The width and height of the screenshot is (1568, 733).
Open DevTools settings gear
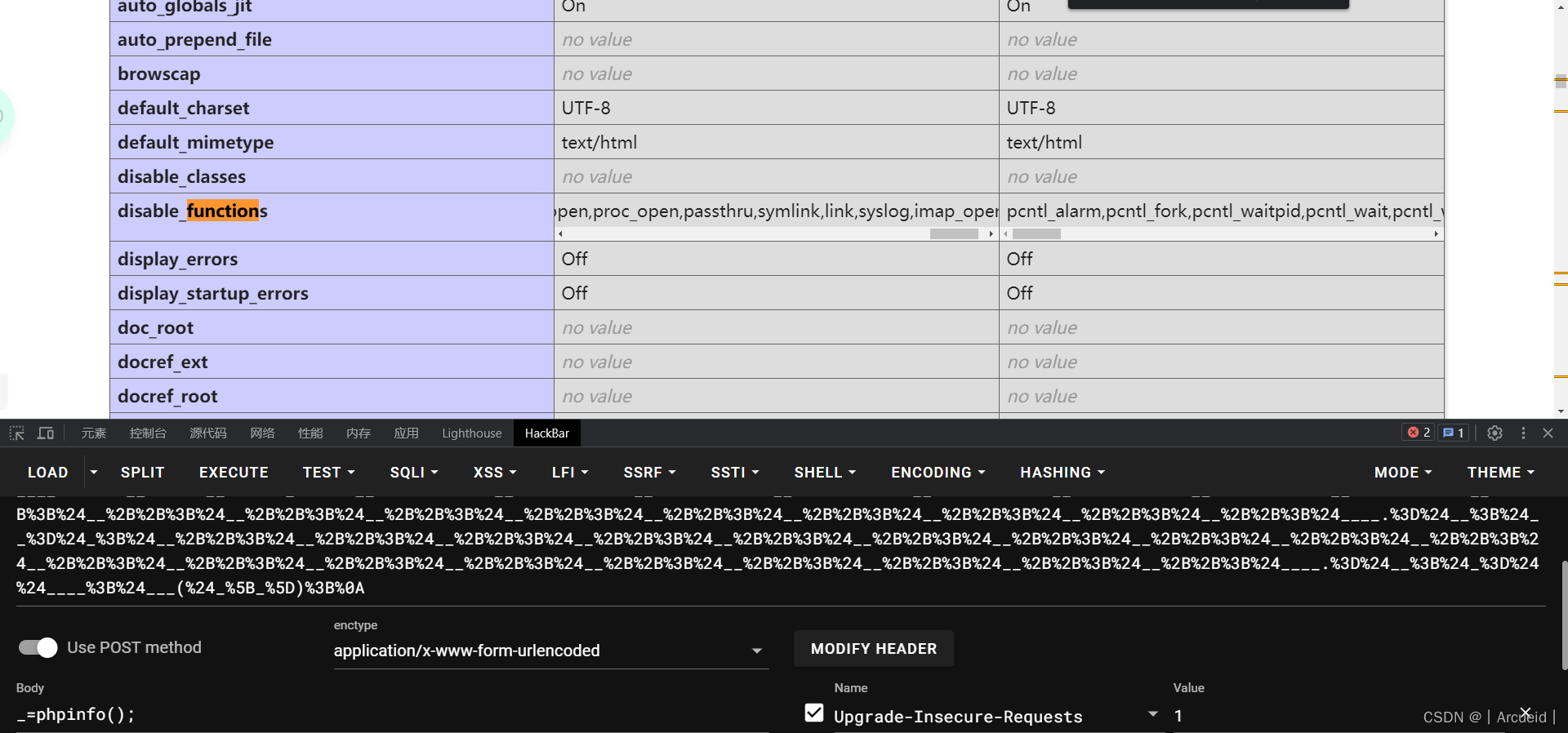coord(1494,433)
